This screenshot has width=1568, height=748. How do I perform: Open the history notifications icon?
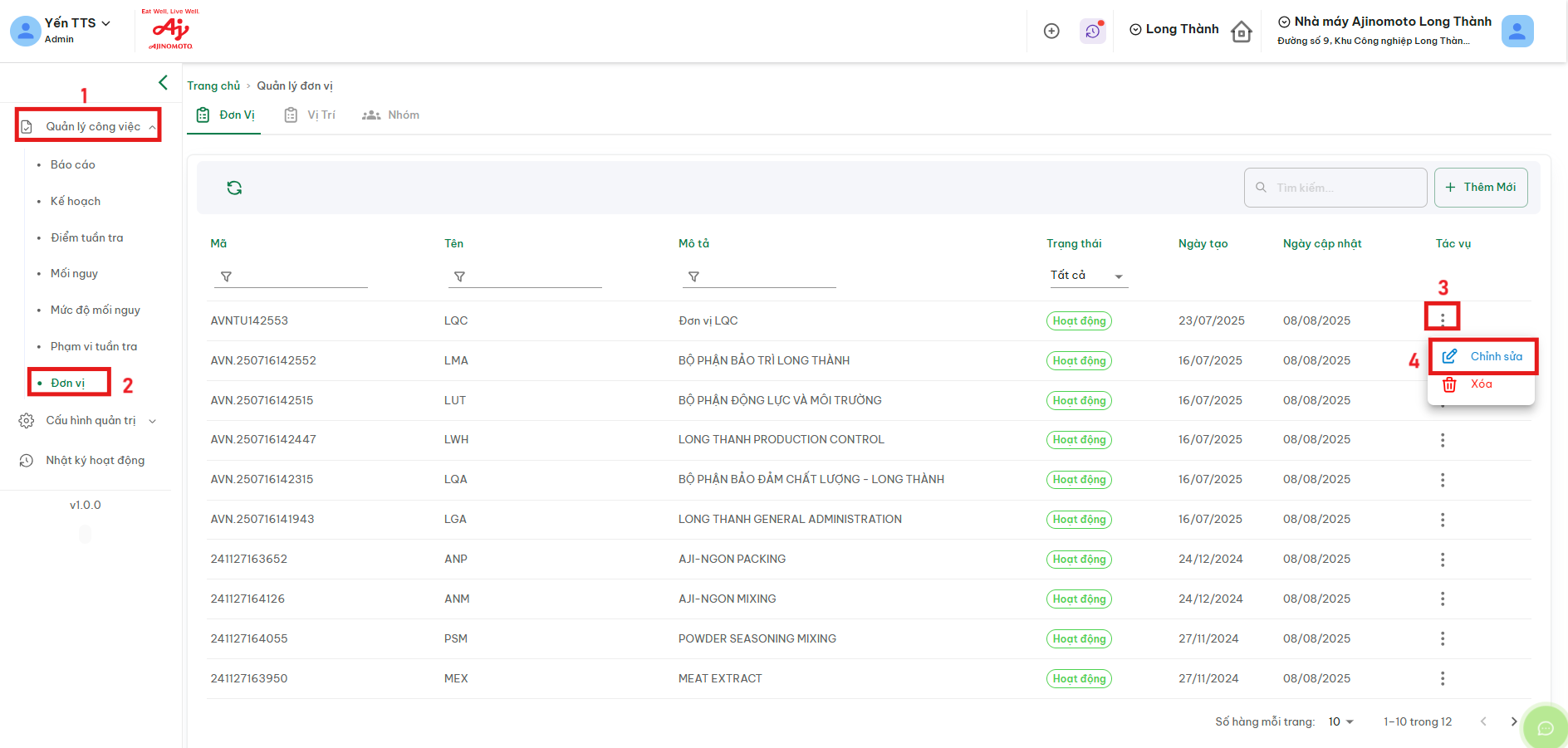1093,31
